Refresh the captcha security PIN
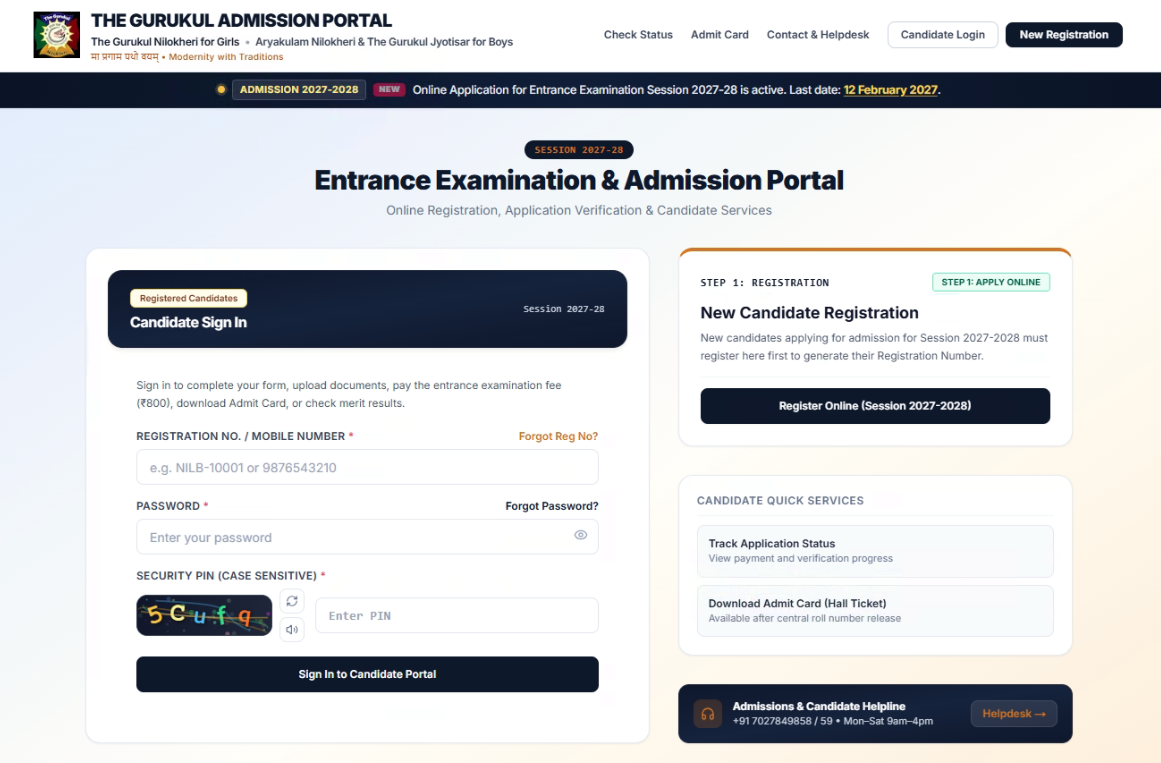The height and width of the screenshot is (763, 1161). click(x=292, y=601)
